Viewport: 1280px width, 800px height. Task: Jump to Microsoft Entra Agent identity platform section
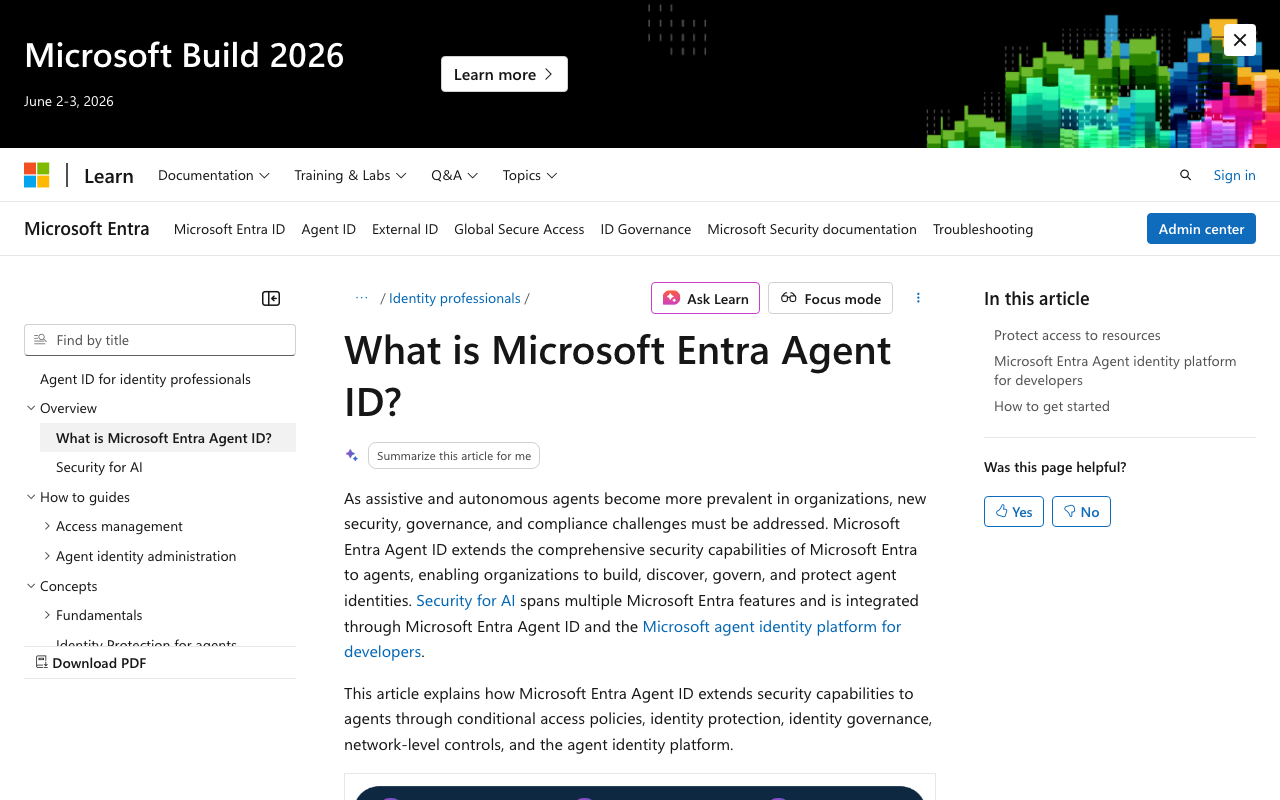tap(1115, 370)
